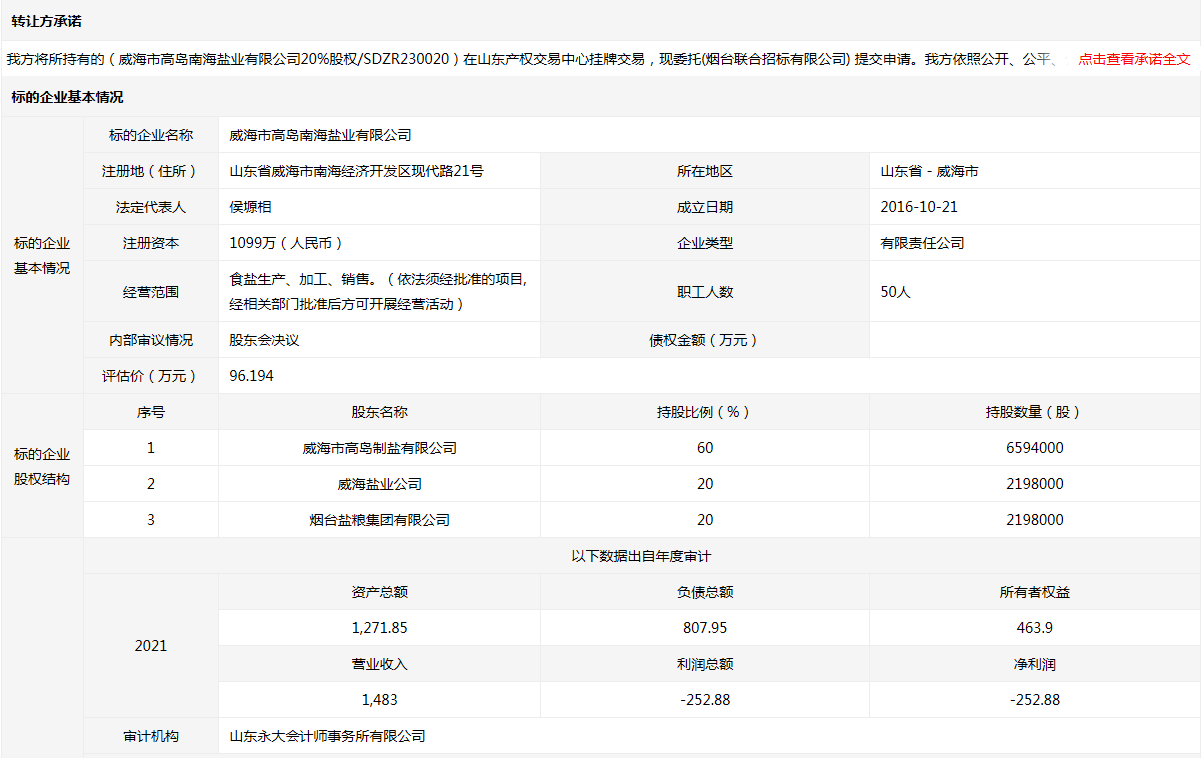Viewport: 1202px width, 758px height.
Task: Select shareholder 烟台盐粮集团有限公司
Action: tap(379, 520)
